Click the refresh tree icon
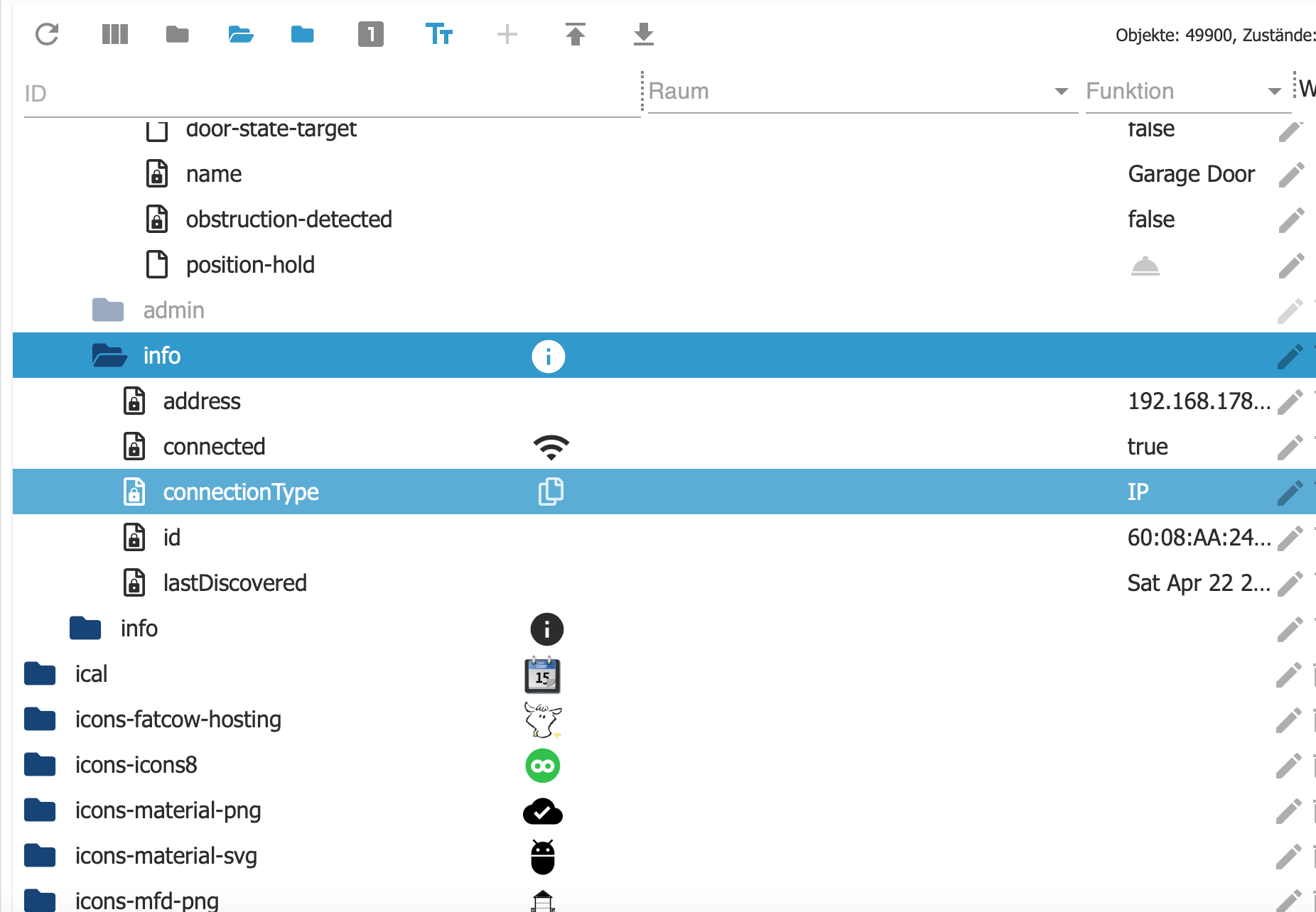This screenshot has width=1316, height=912. pos(47,34)
